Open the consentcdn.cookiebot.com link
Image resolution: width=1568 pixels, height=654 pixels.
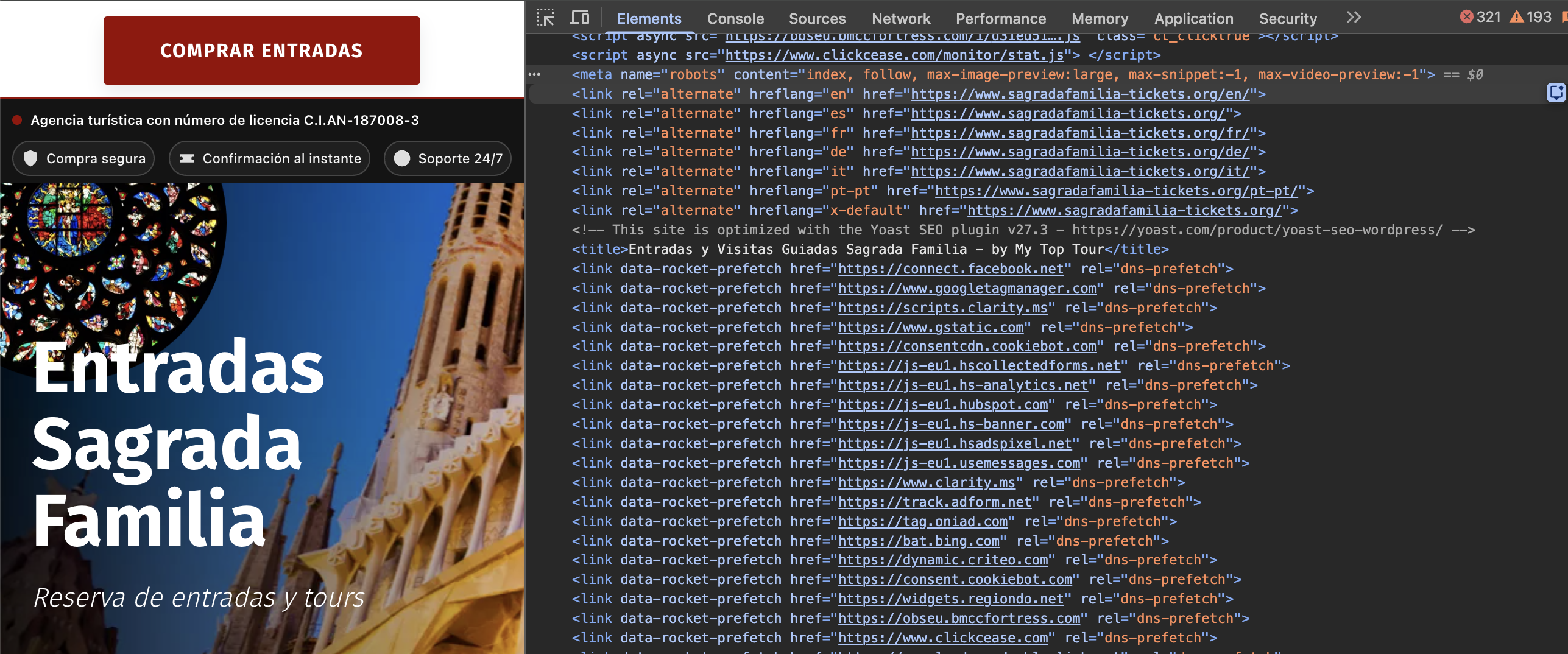967,346
